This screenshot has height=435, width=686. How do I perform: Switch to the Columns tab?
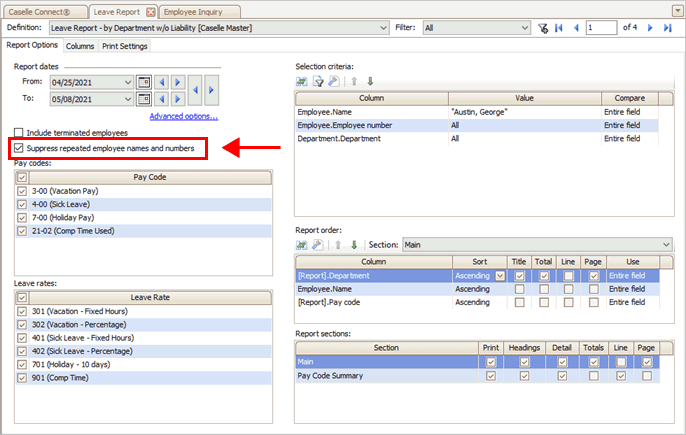[x=80, y=46]
